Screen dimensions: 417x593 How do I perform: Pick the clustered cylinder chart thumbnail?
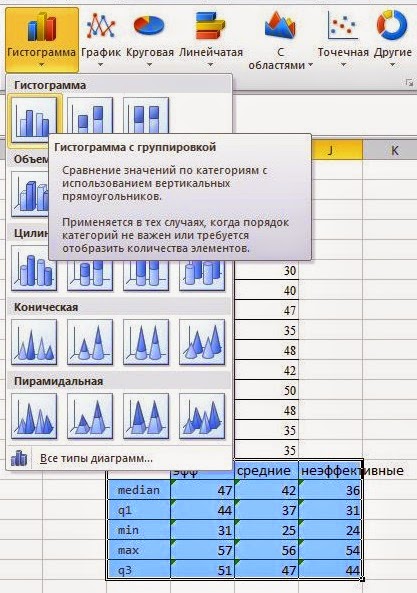coord(34,269)
